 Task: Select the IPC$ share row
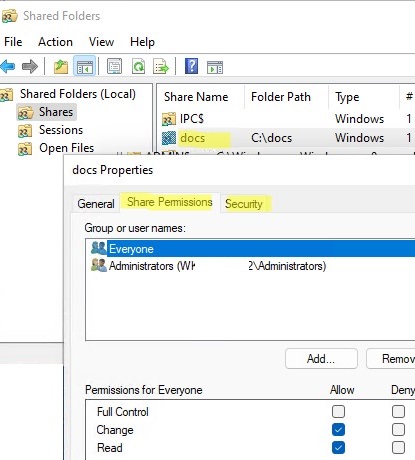click(x=287, y=119)
